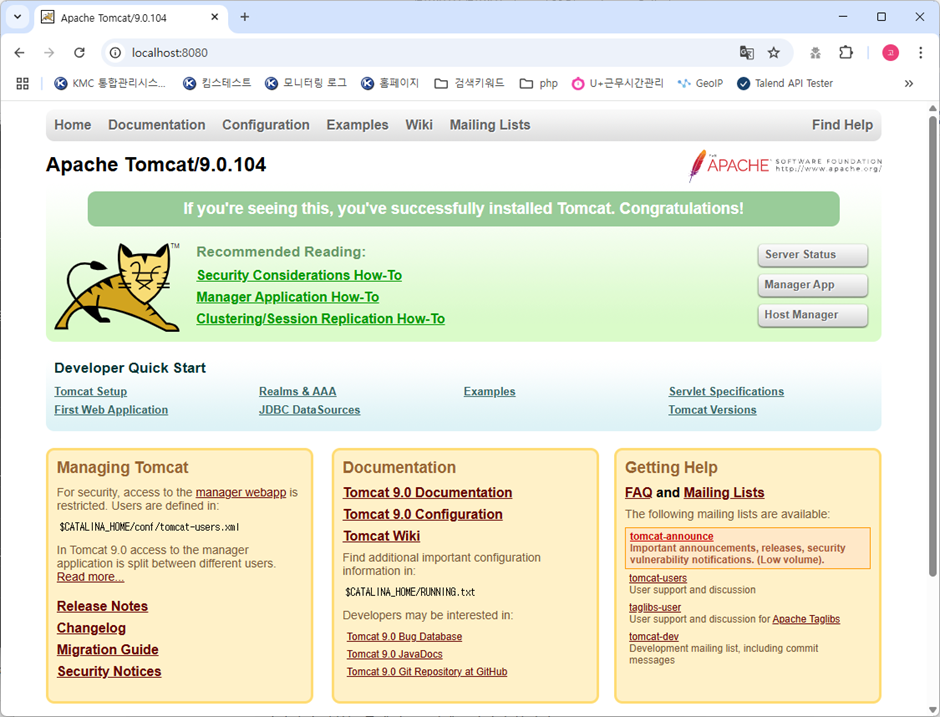
Task: Open the translate page icon
Action: click(x=746, y=53)
